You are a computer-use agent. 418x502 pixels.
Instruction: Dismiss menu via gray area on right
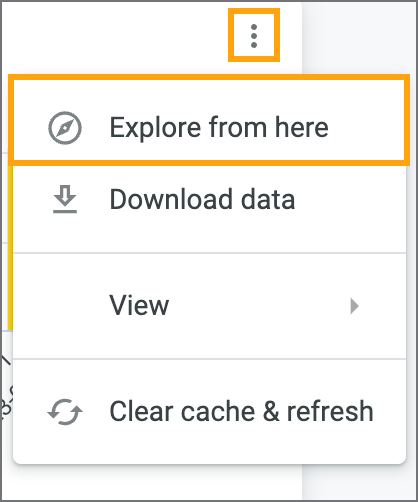360,37
